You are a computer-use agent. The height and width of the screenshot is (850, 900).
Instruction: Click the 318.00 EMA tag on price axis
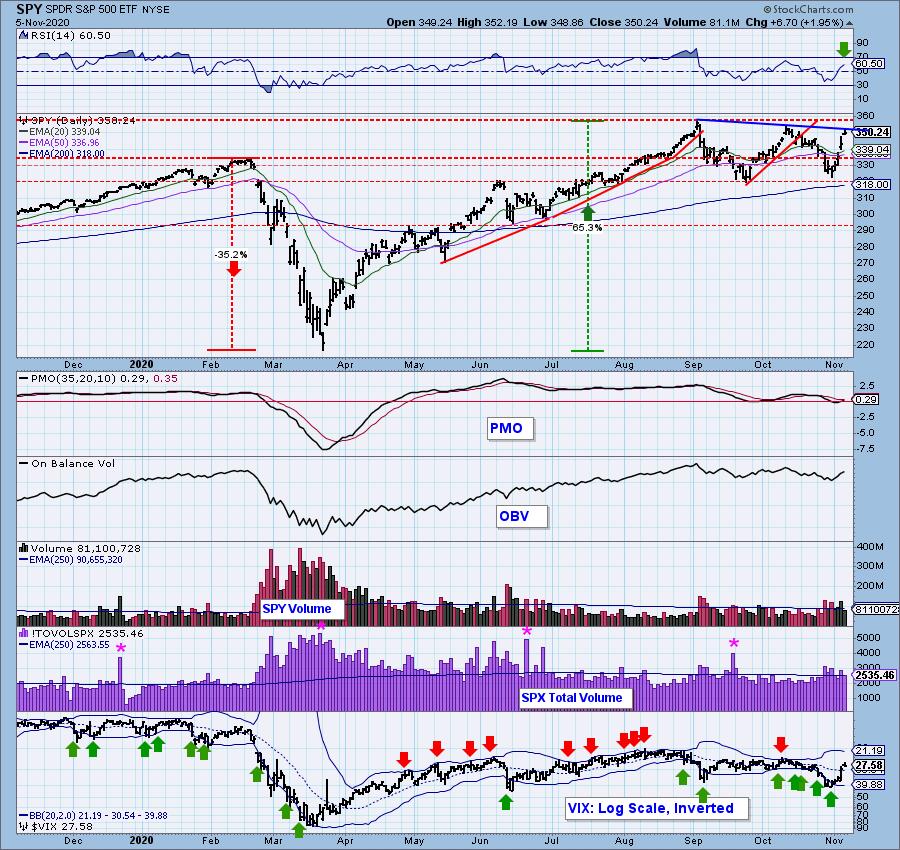click(x=872, y=184)
